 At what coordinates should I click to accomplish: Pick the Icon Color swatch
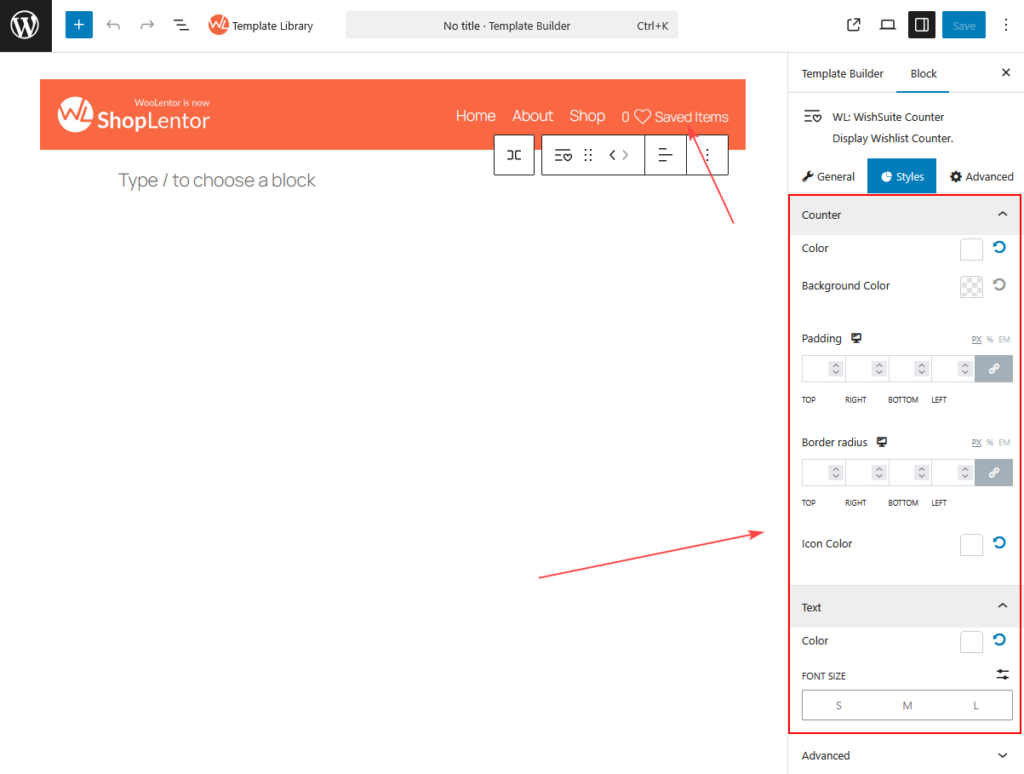[x=971, y=545]
